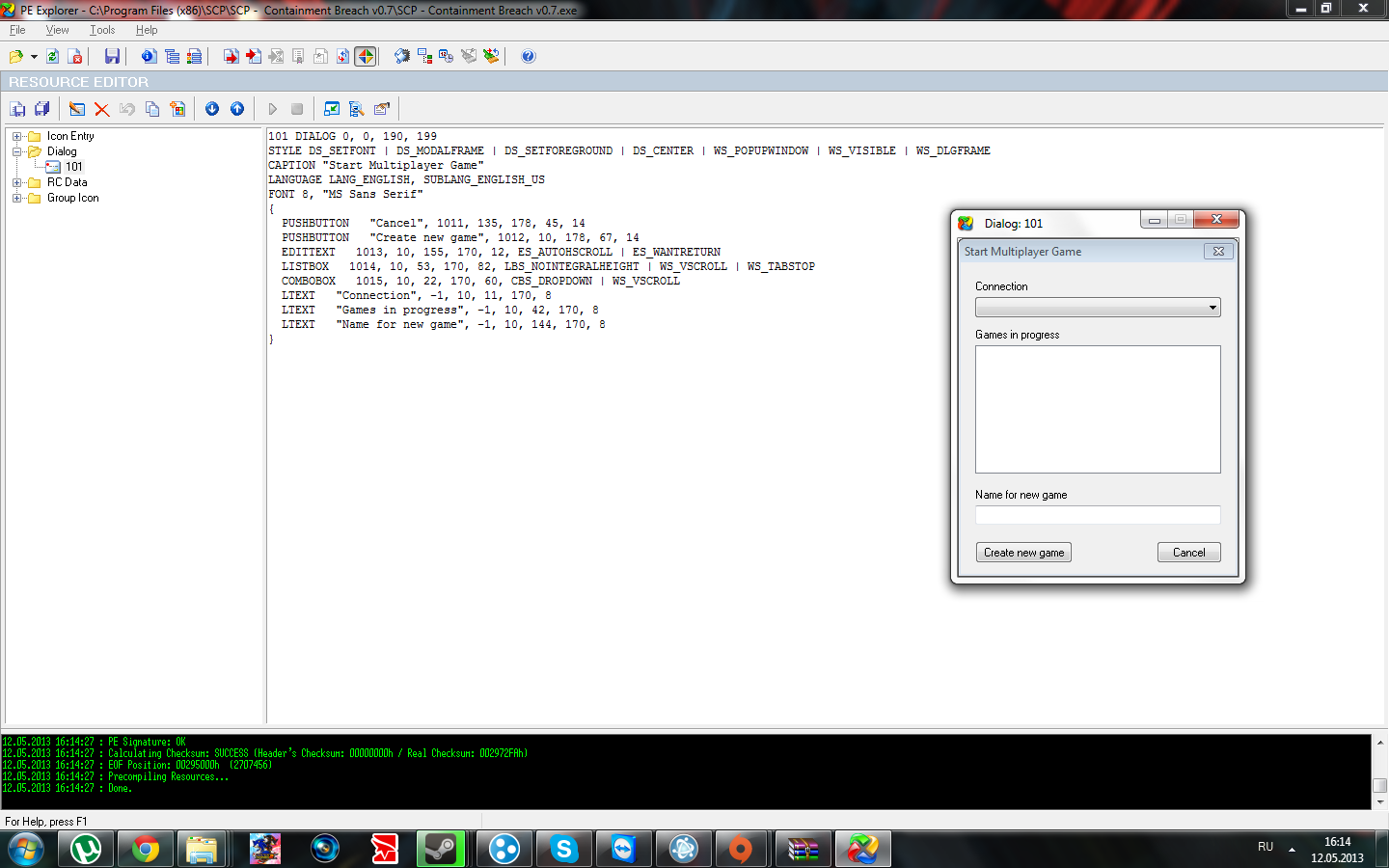Add a new resource with the plus-page icon
This screenshot has height=868, width=1389.
point(177,109)
